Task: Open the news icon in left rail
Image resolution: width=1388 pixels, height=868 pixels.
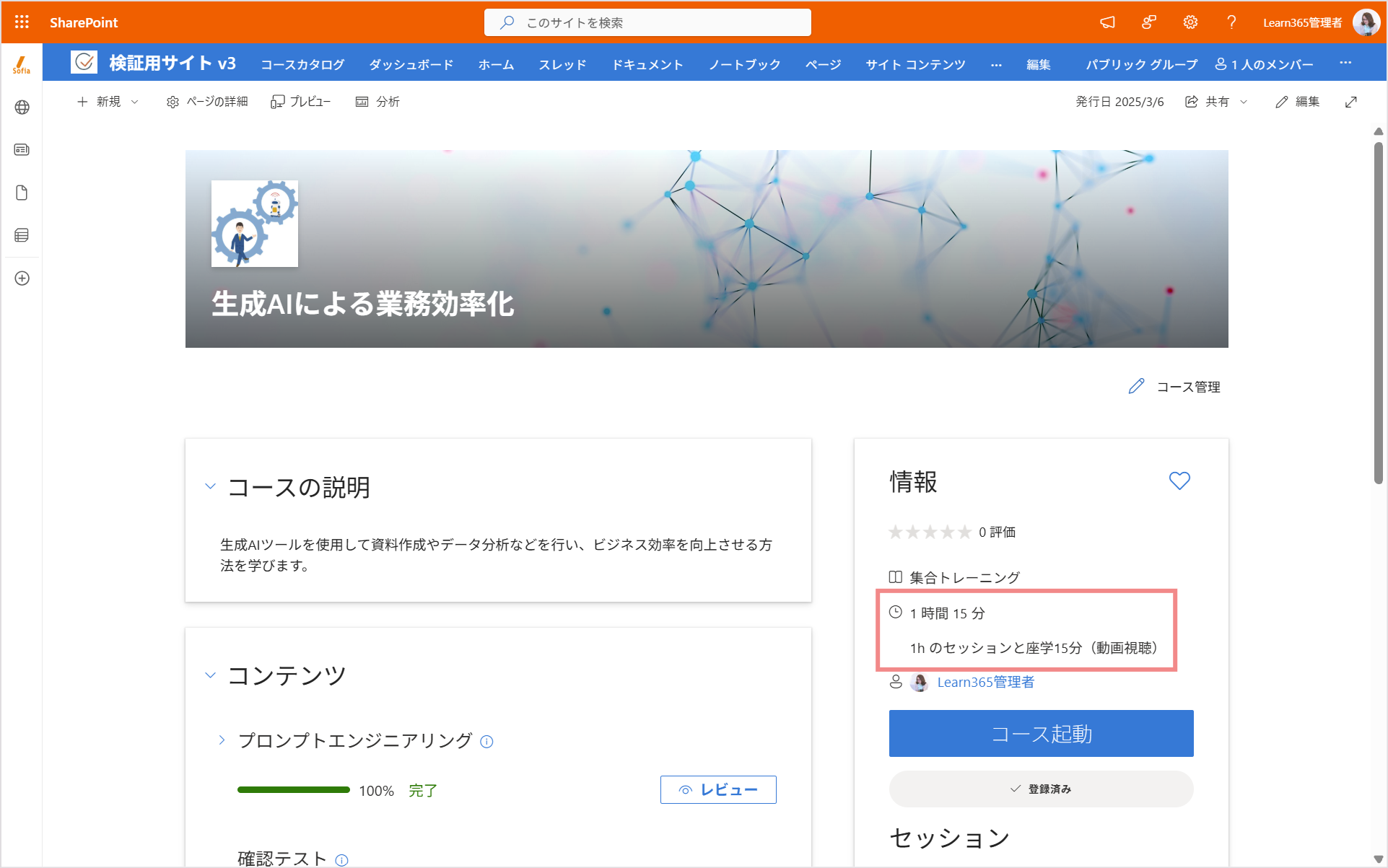Action: [x=22, y=150]
